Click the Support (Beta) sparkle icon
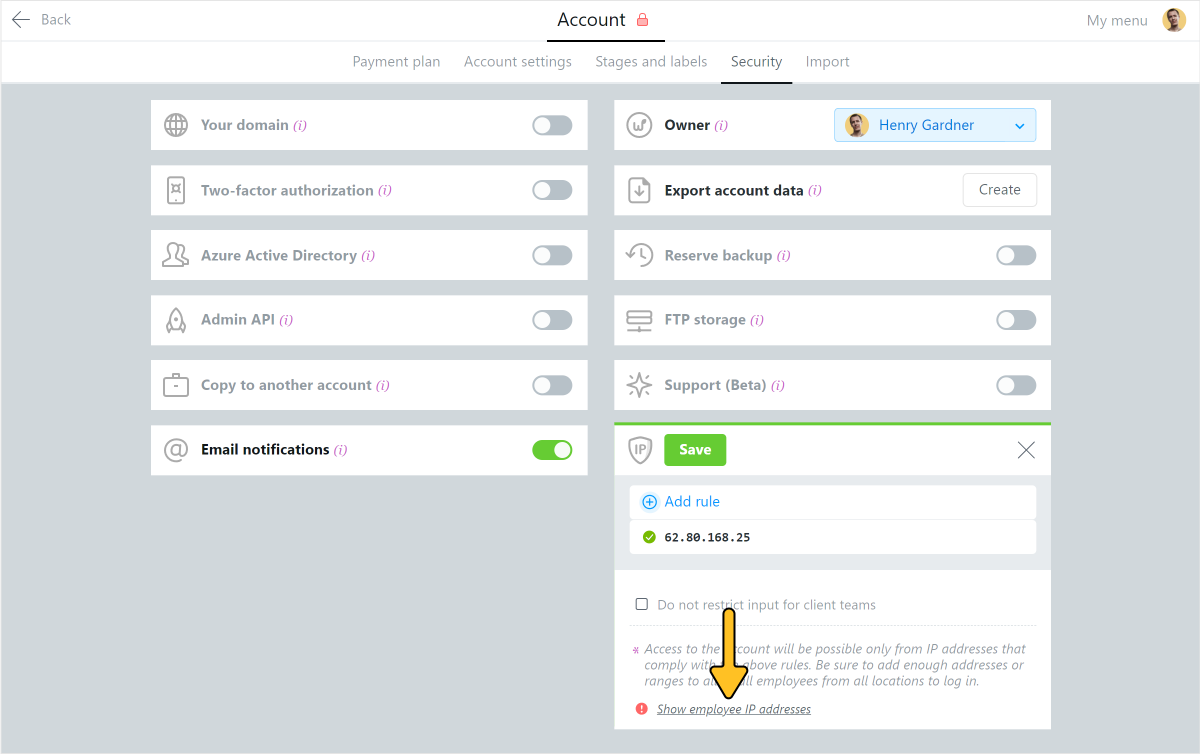This screenshot has width=1200, height=754. click(x=639, y=385)
